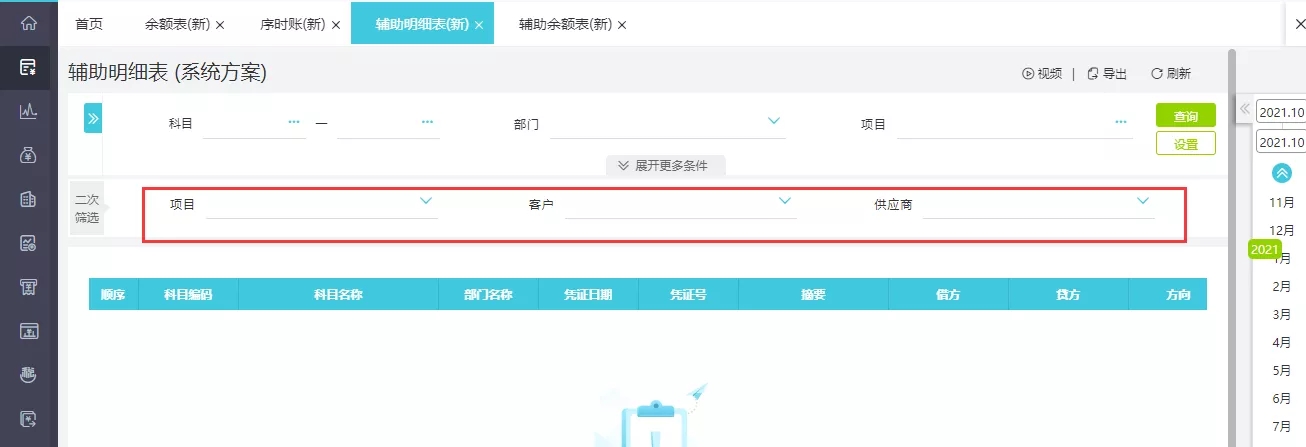The height and width of the screenshot is (447, 1306).
Task: Open the invoice chart sidebar icon
Action: pos(28,243)
